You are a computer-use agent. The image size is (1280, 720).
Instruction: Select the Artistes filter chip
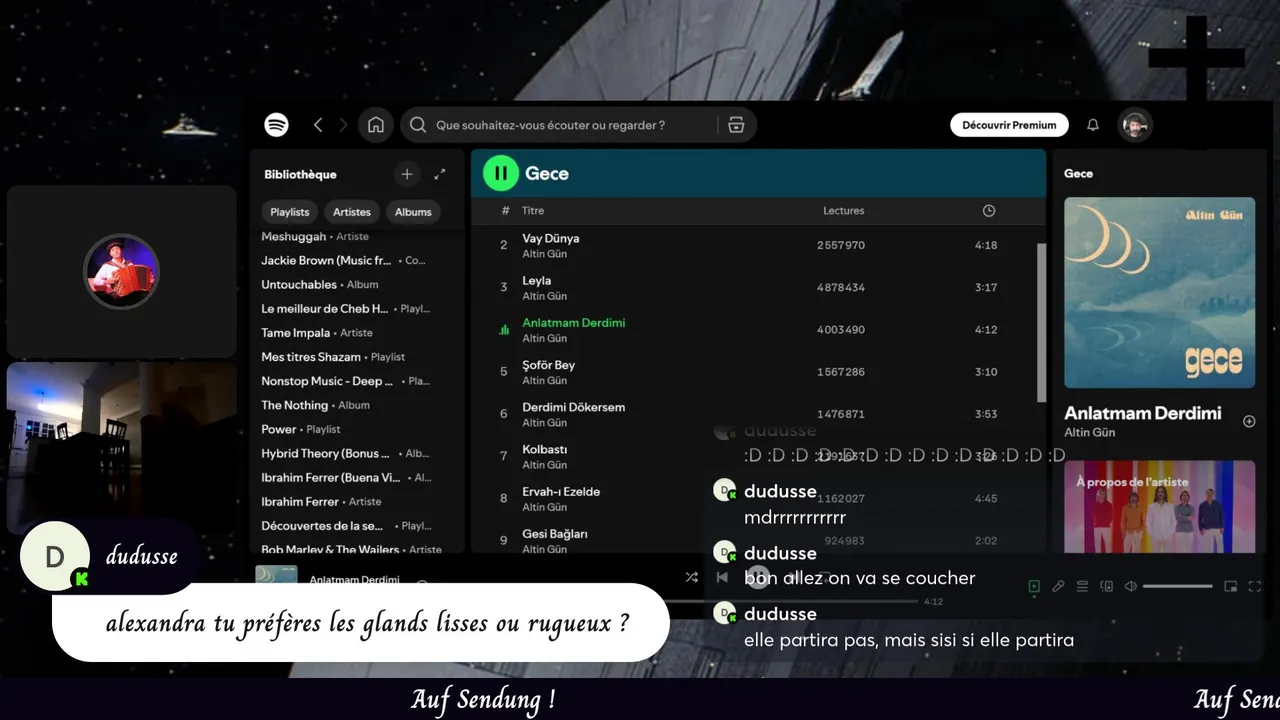[x=352, y=212]
